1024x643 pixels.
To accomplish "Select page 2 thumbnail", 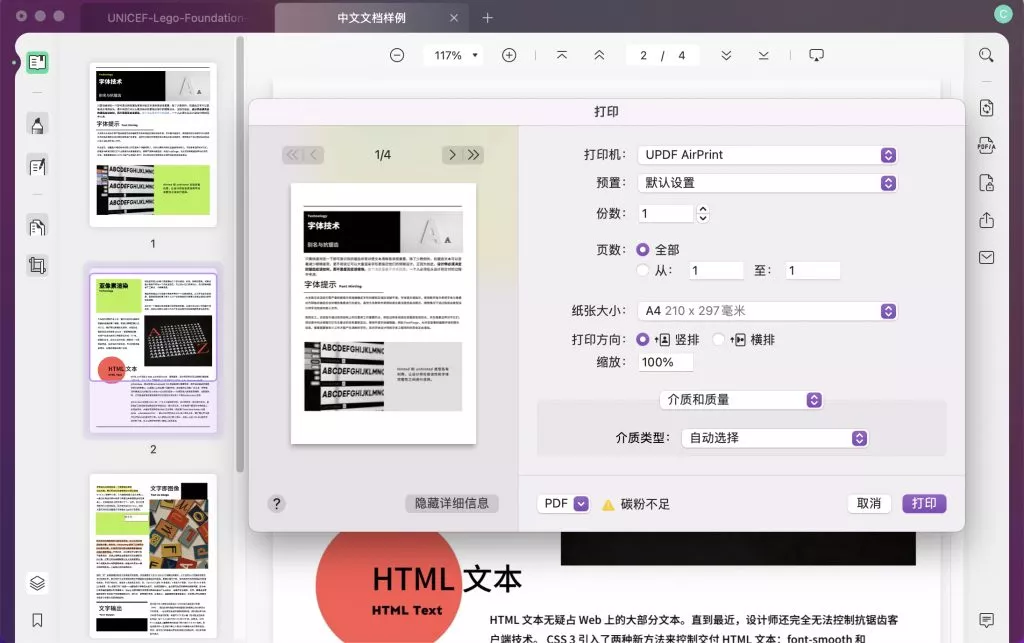I will click(x=153, y=353).
